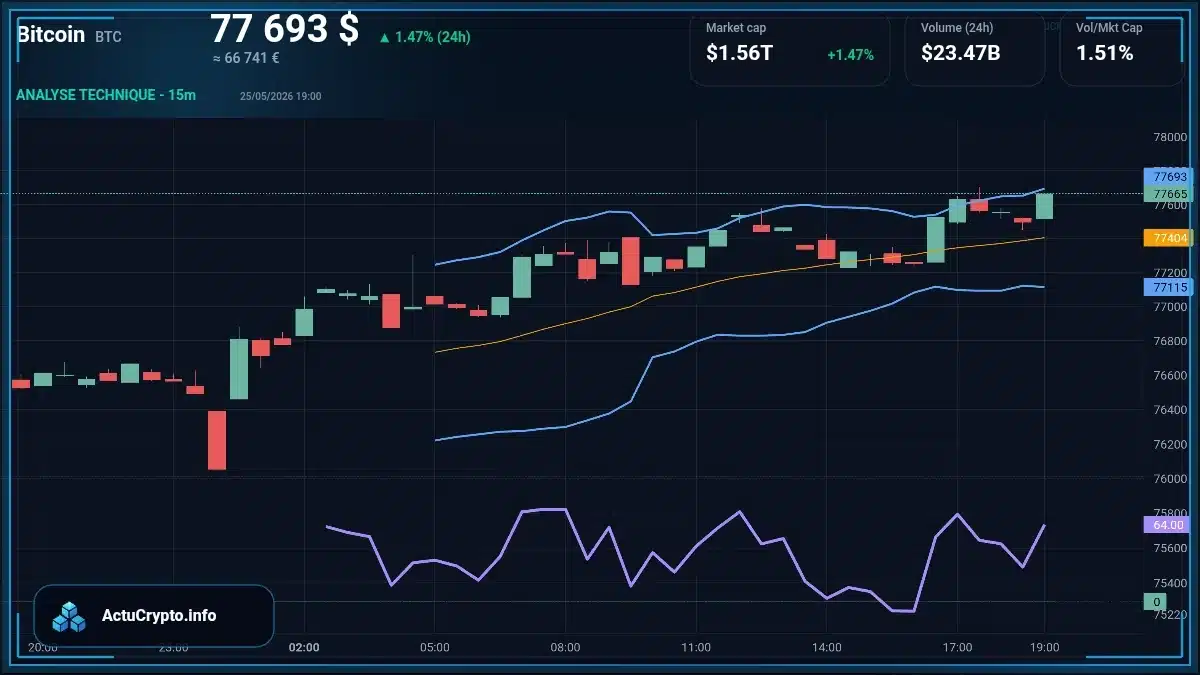The width and height of the screenshot is (1200, 675).
Task: Click the 14:00 time axis label
Action: coord(827,647)
